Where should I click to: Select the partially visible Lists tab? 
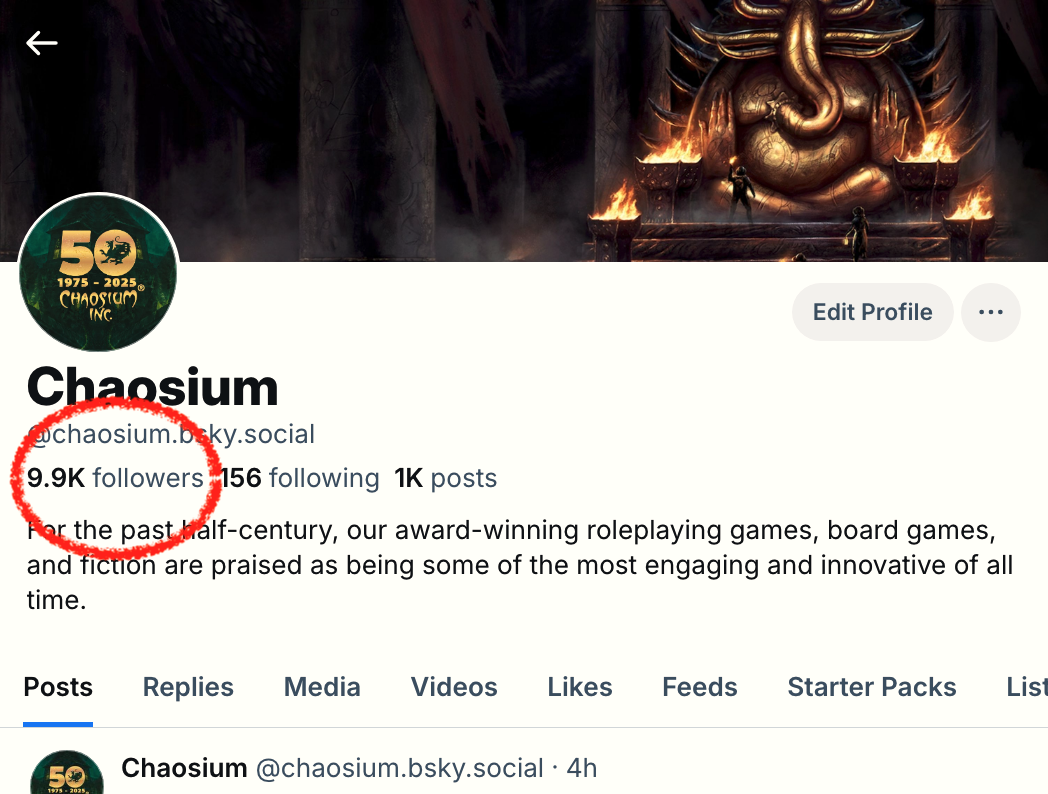coord(1026,687)
